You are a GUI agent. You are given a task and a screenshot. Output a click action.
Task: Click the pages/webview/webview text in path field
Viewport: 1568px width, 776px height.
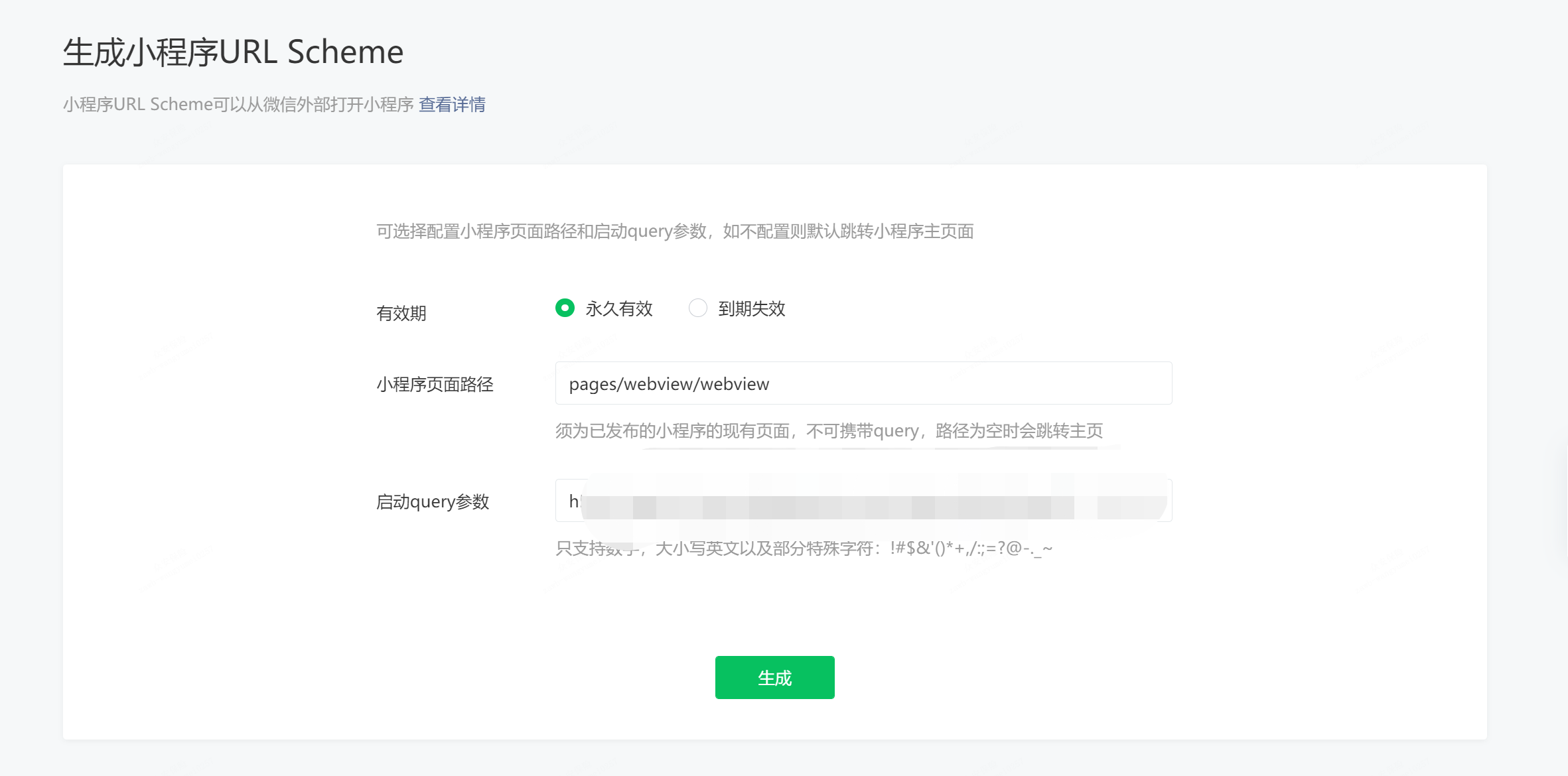click(x=668, y=384)
